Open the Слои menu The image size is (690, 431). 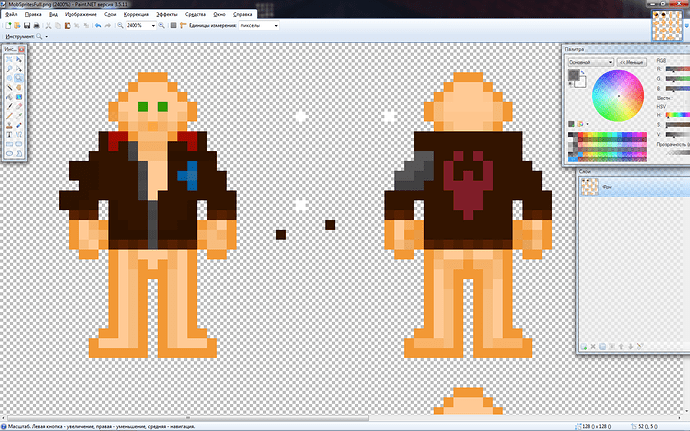pyautogui.click(x=110, y=15)
